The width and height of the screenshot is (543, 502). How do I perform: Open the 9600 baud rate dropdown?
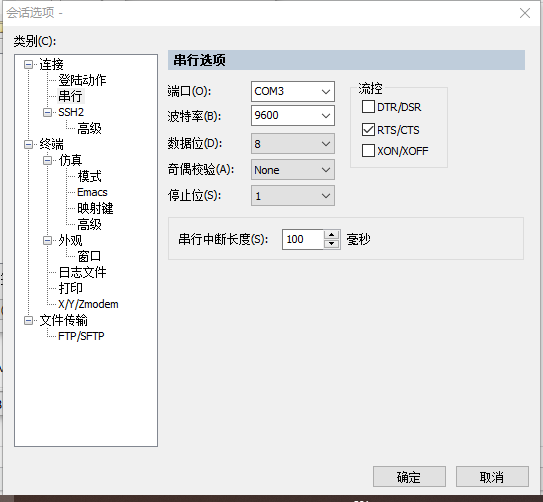pos(293,115)
